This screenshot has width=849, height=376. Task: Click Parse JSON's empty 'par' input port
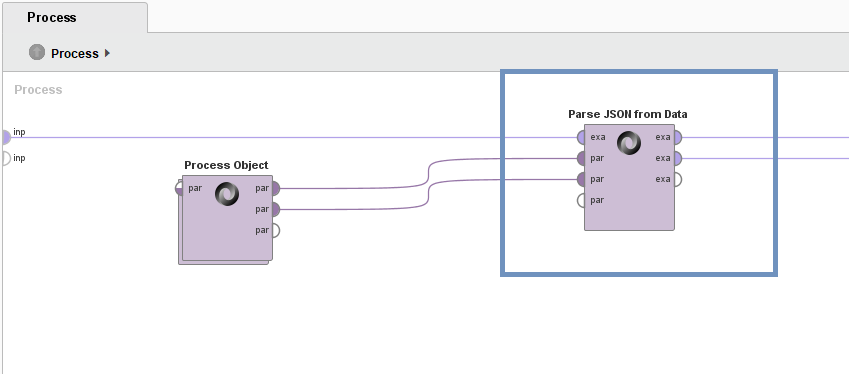coord(582,200)
